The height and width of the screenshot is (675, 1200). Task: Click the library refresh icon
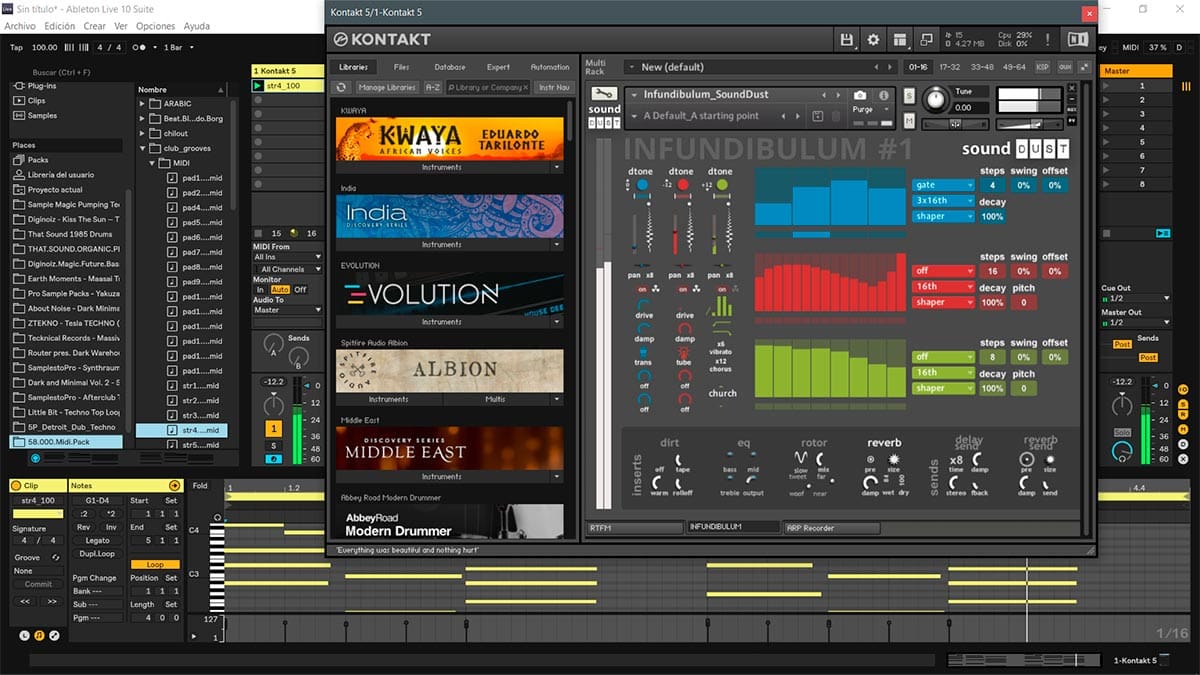tap(341, 88)
